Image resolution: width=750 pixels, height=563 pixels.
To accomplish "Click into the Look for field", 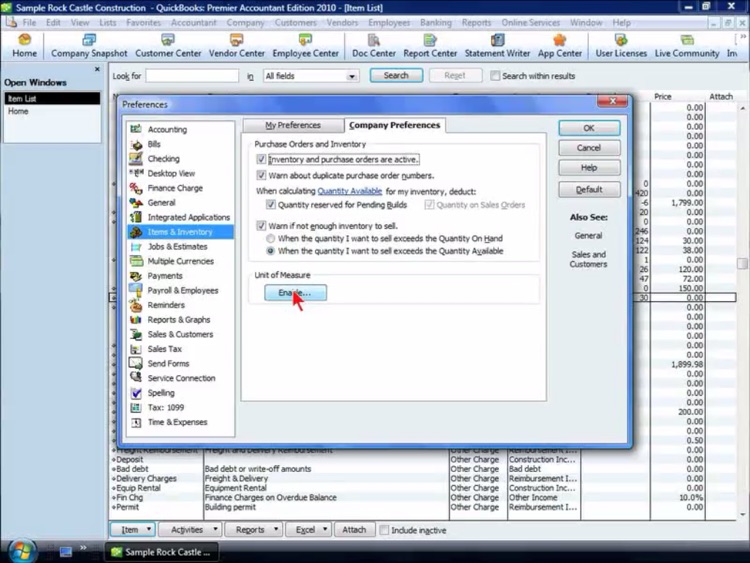I will 192,76.
